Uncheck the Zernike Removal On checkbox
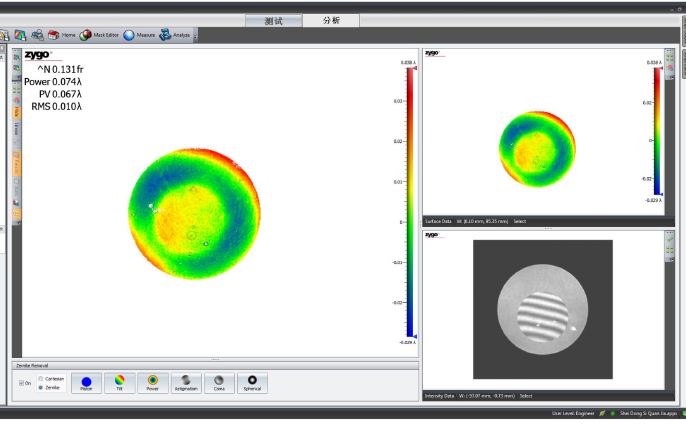The width and height of the screenshot is (686, 425). (20, 383)
